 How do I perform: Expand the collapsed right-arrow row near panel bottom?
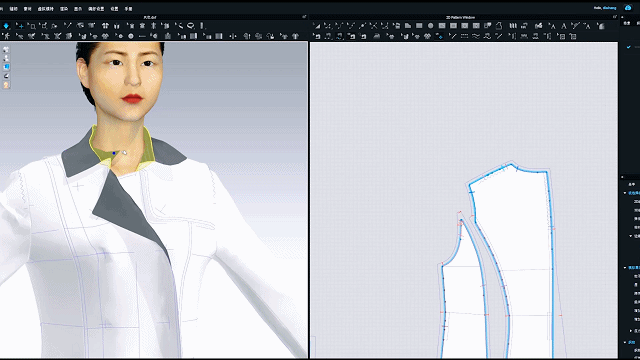click(x=631, y=331)
